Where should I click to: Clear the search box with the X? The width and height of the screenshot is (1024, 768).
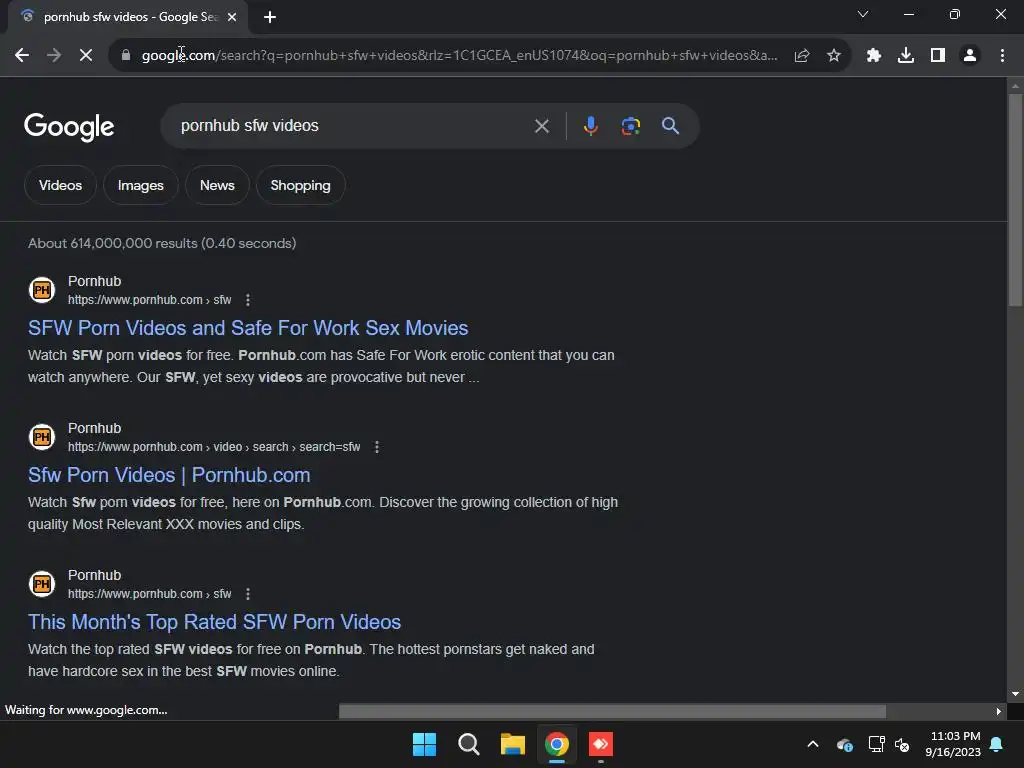tap(541, 126)
